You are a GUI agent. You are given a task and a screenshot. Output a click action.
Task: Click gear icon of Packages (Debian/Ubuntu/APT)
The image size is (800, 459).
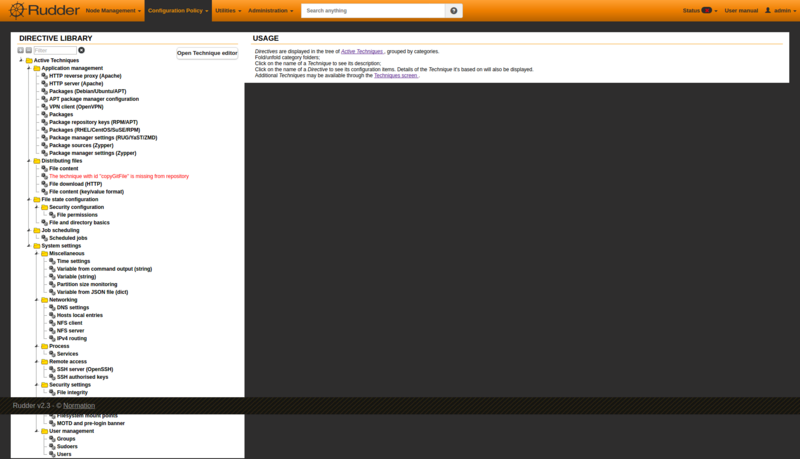44,91
